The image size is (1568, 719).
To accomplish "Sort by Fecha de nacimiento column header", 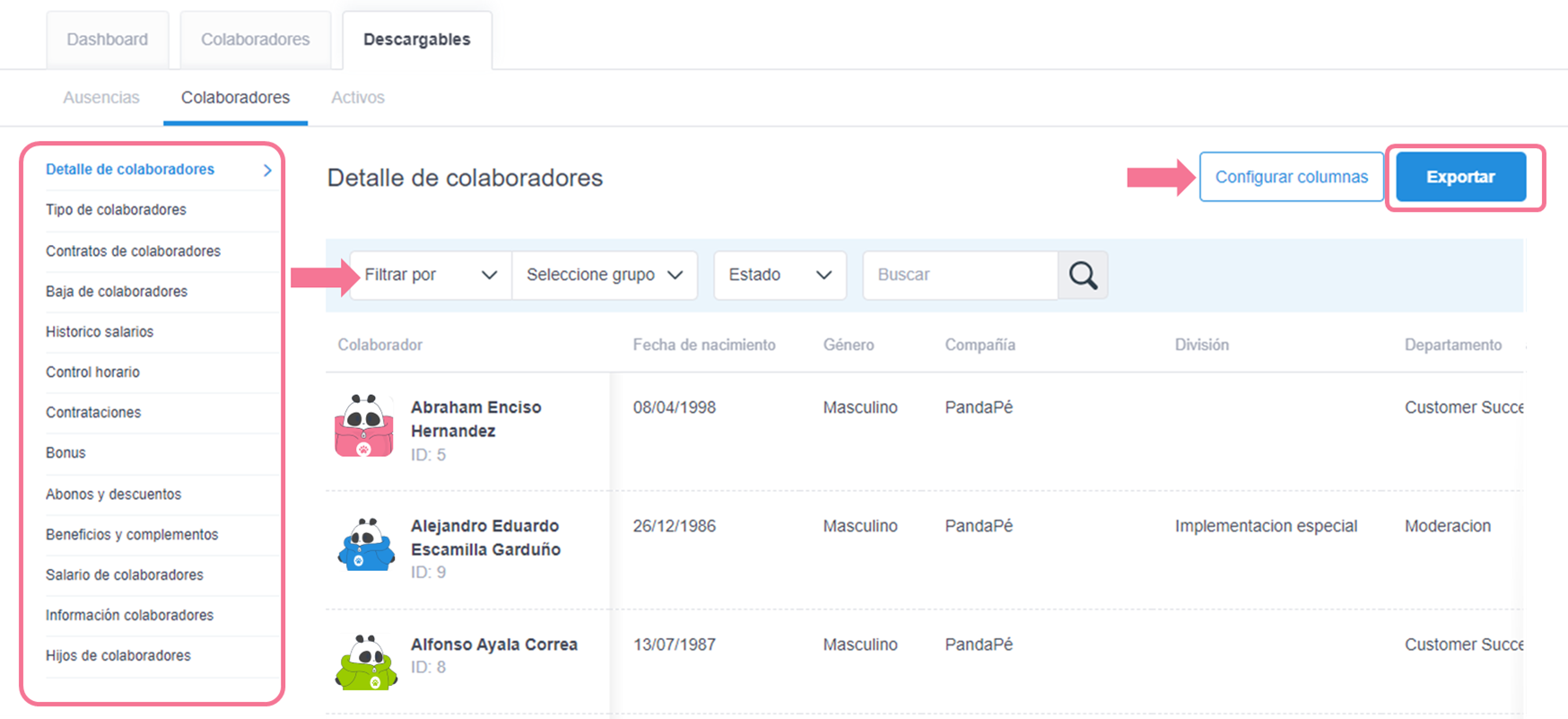I will 704,345.
